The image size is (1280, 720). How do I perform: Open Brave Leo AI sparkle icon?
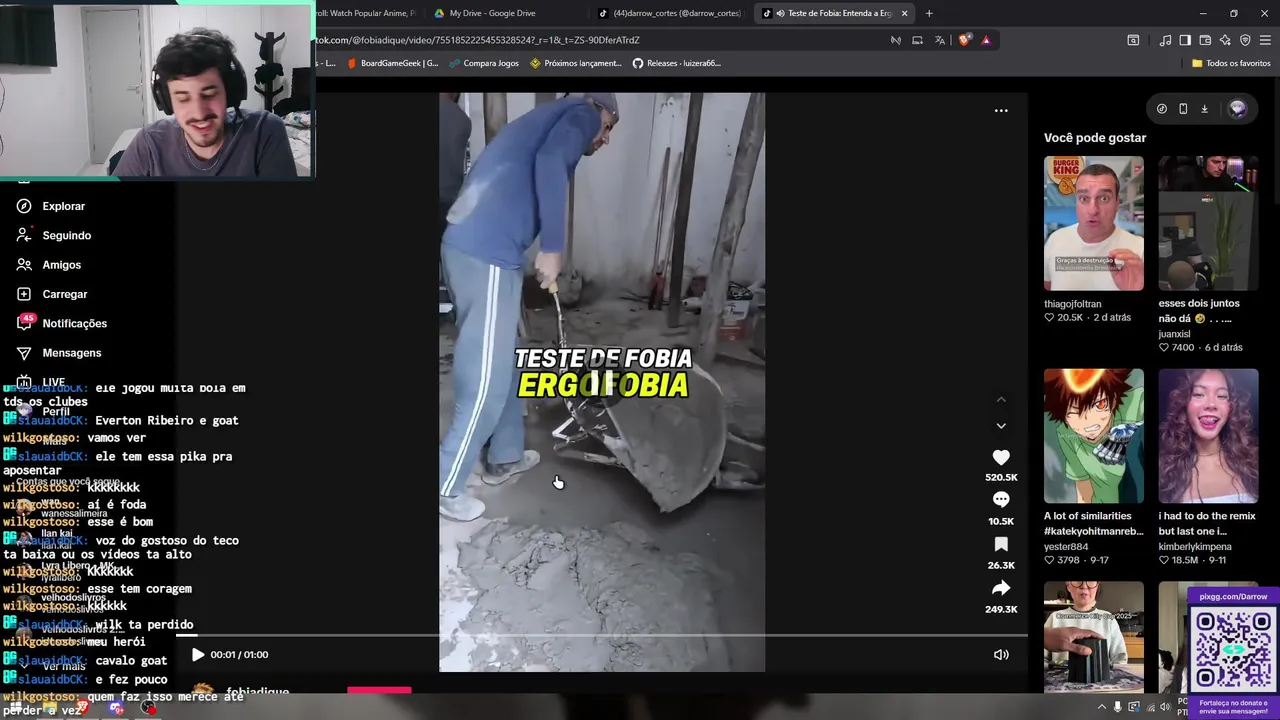[x=1225, y=40]
